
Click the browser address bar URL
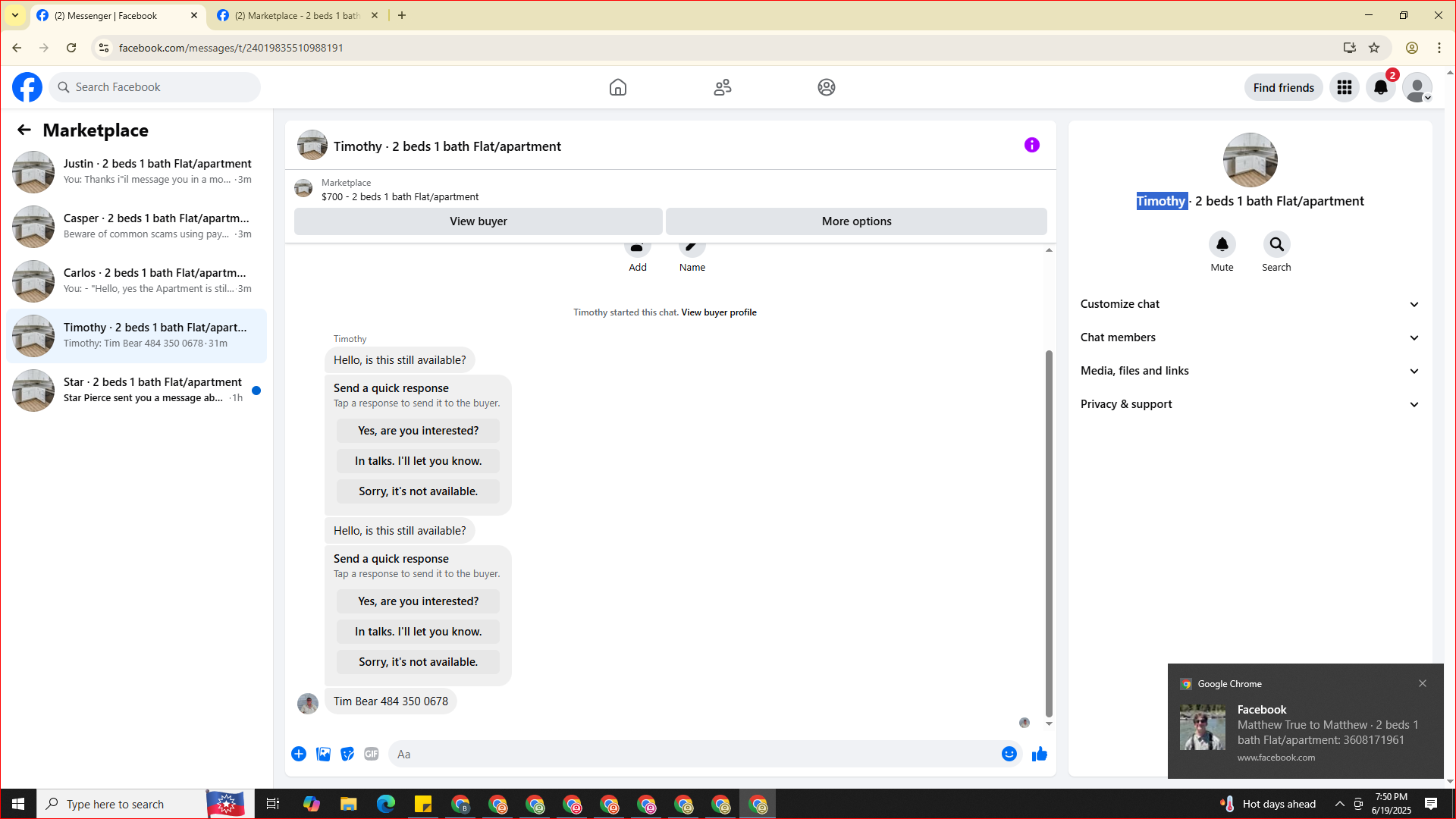(231, 48)
